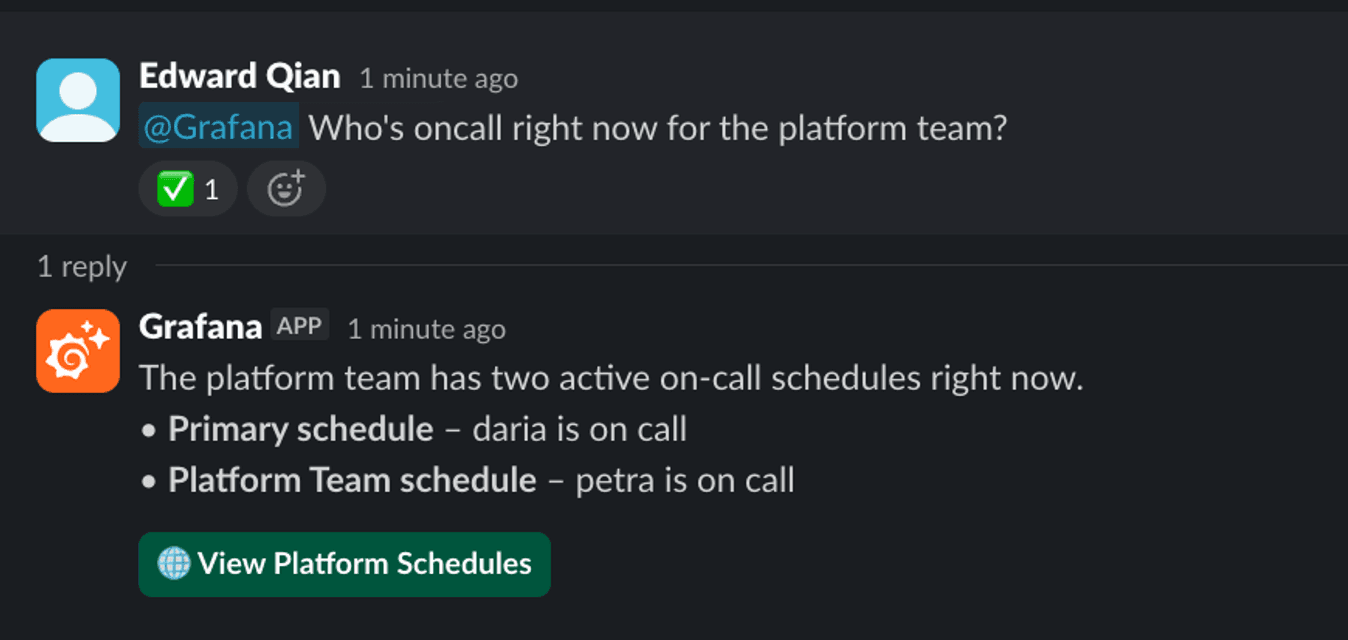Click the Grafana app icon
This screenshot has width=1348, height=640.
coord(77,350)
